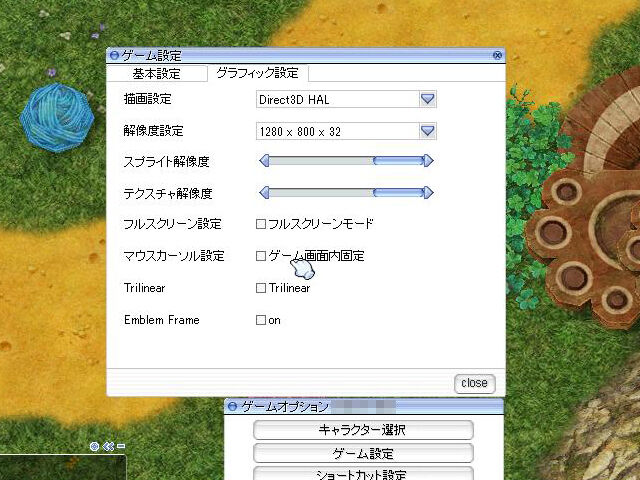Click right arrow of テクスチャ解像度 slider
This screenshot has width=640, height=480.
pos(428,193)
